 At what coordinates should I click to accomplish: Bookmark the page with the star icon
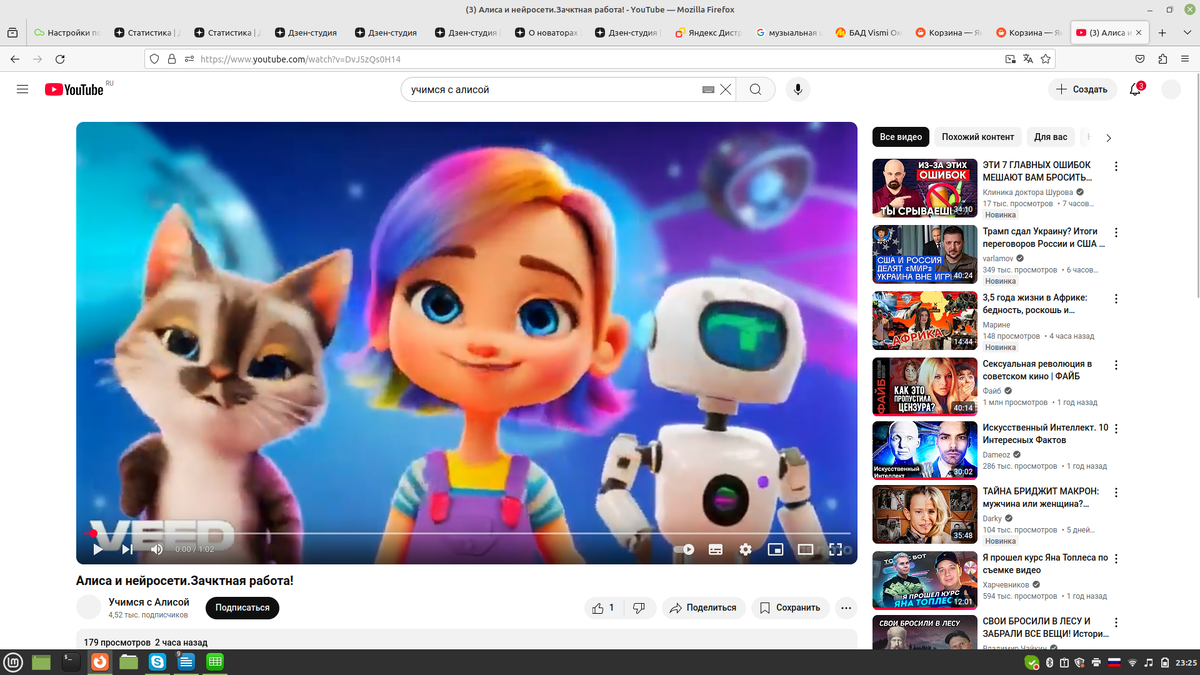point(1046,59)
